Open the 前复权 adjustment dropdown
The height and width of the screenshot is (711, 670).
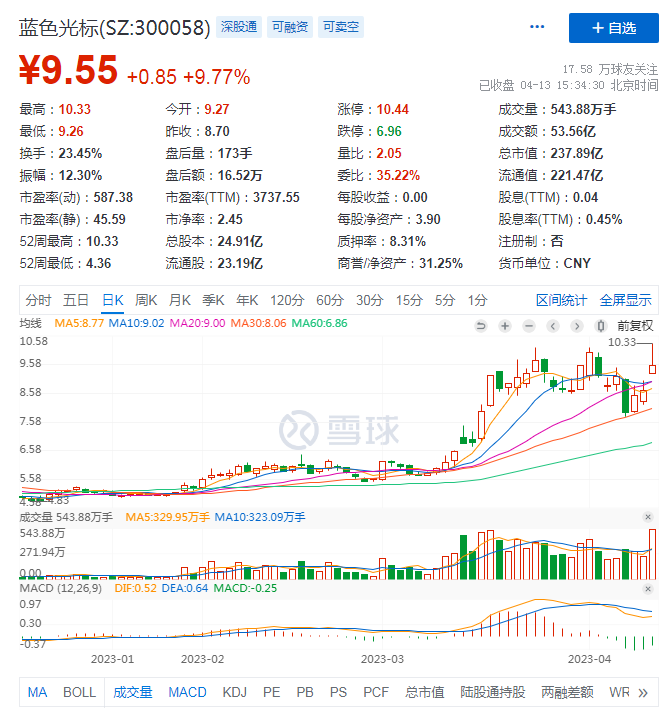635,326
